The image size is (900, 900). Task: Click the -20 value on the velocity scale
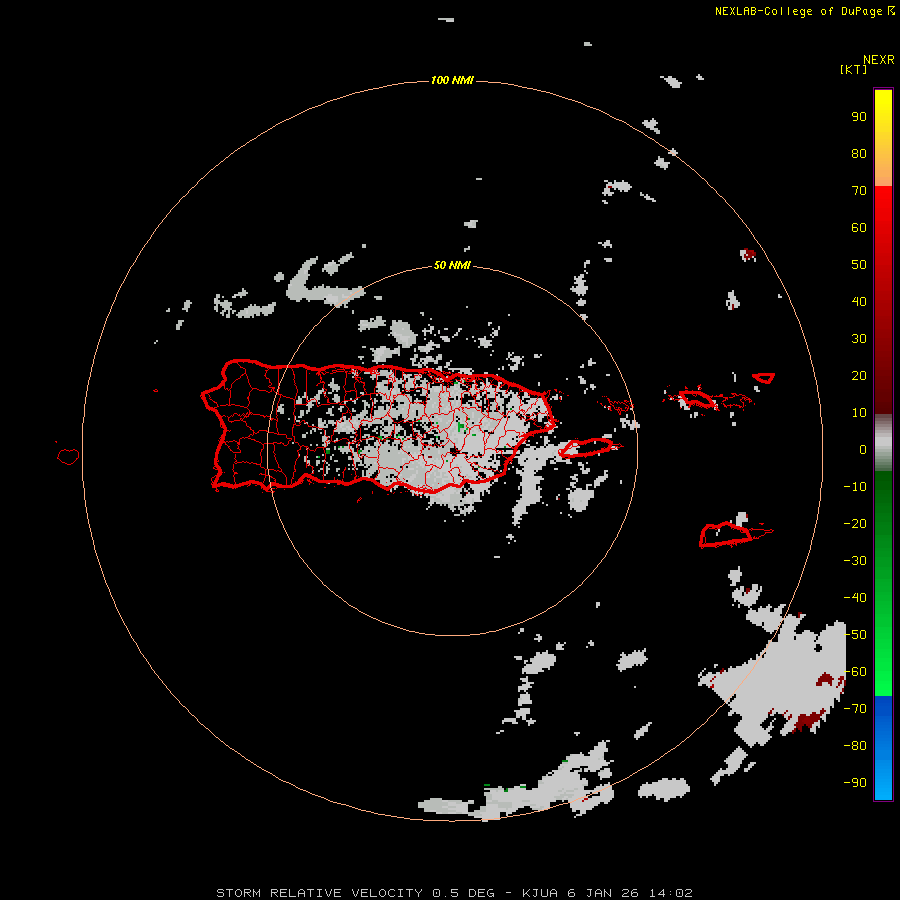click(855, 523)
